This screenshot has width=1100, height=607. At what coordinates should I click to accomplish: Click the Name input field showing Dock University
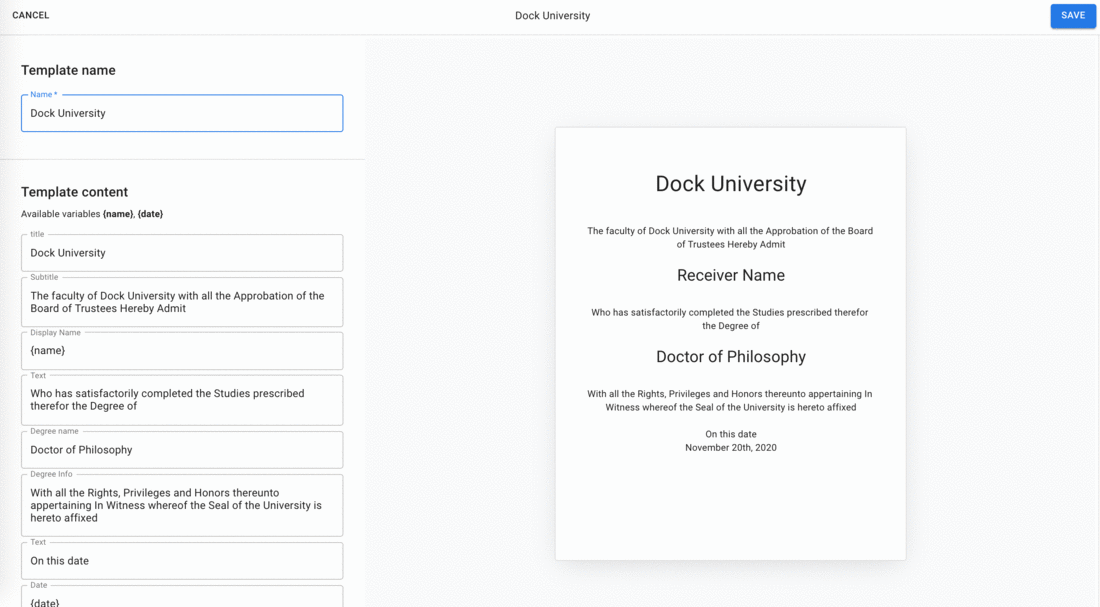[181, 113]
